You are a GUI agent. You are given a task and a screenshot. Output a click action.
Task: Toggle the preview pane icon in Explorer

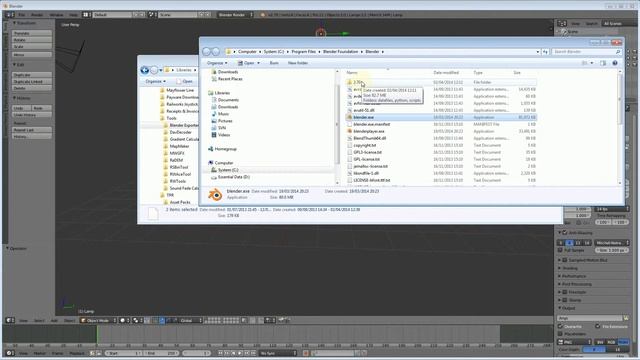point(603,63)
